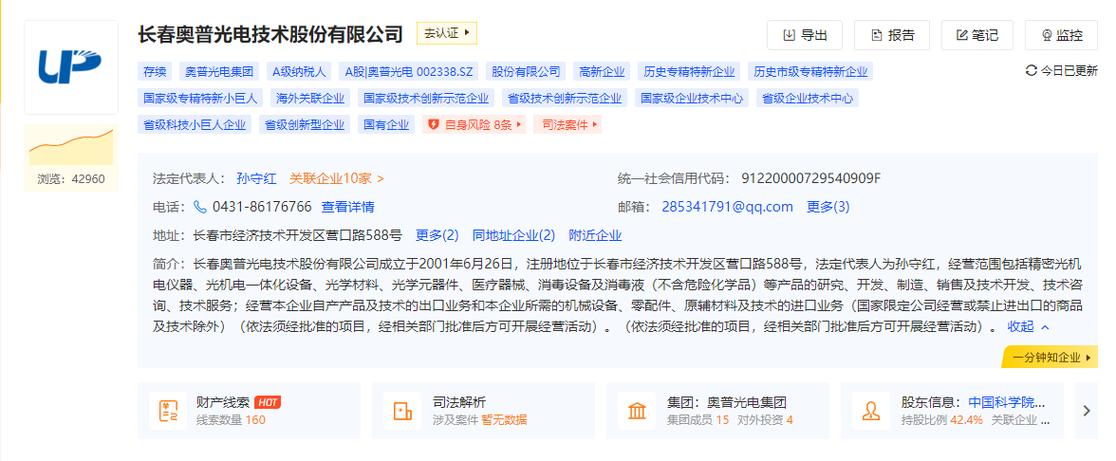
Task: Show 更多(2) additional addresses
Action: [437, 235]
